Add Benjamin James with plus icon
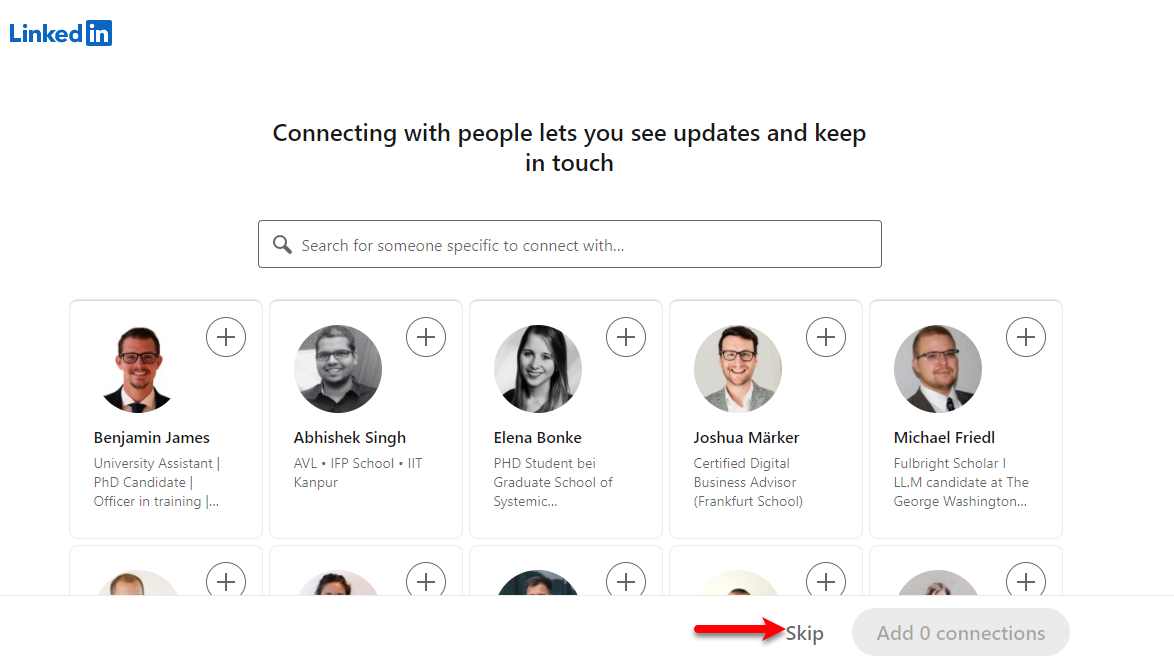The width and height of the screenshot is (1174, 667). pos(225,337)
